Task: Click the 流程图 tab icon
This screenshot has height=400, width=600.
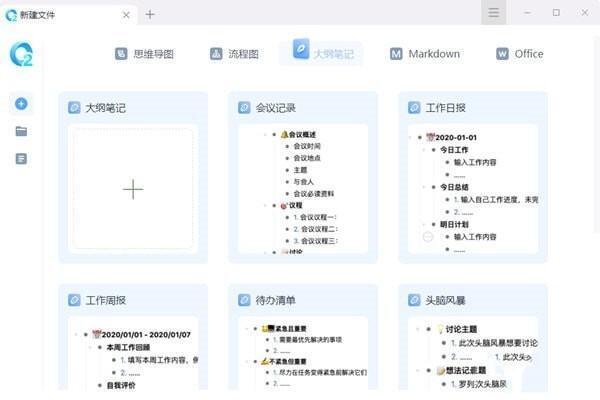Action: pos(216,54)
